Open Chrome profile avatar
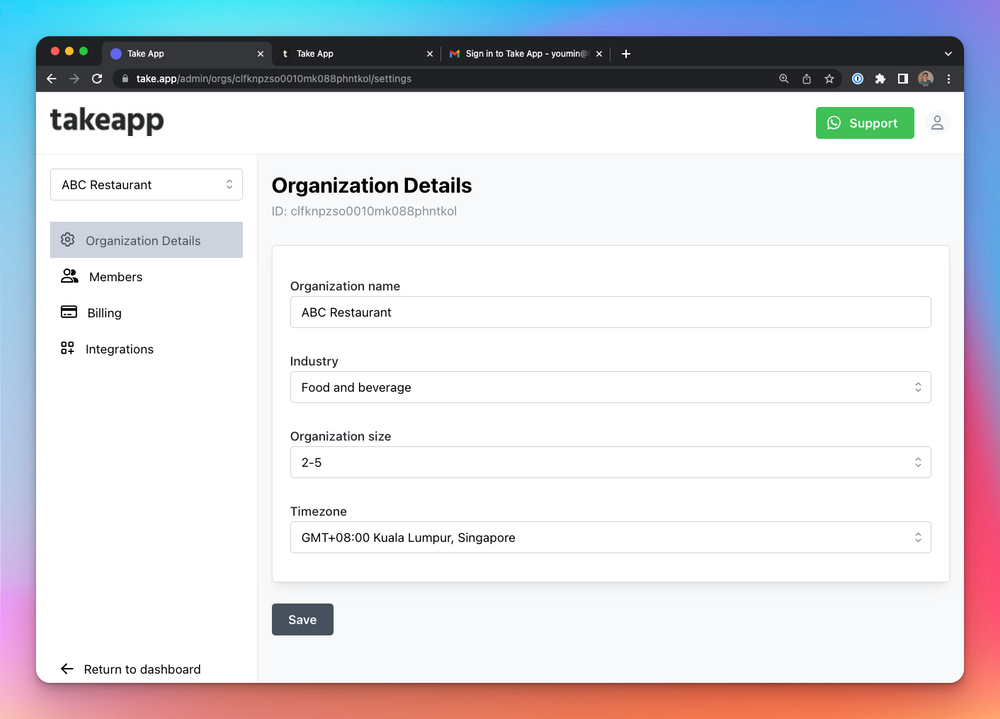Screen dimensions: 1000x719 pyautogui.click(x=925, y=78)
